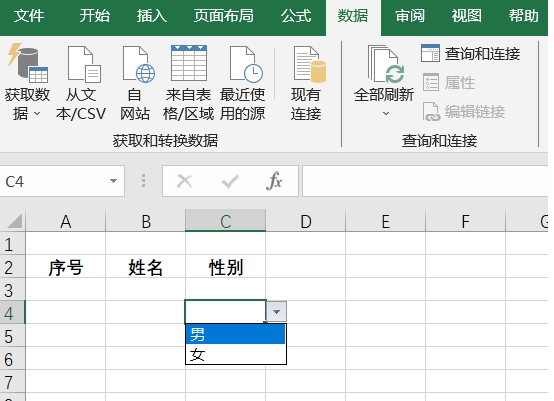Image resolution: width=554 pixels, height=401 pixels.
Task: Click cell C2 containing 性别
Action: pos(225,267)
